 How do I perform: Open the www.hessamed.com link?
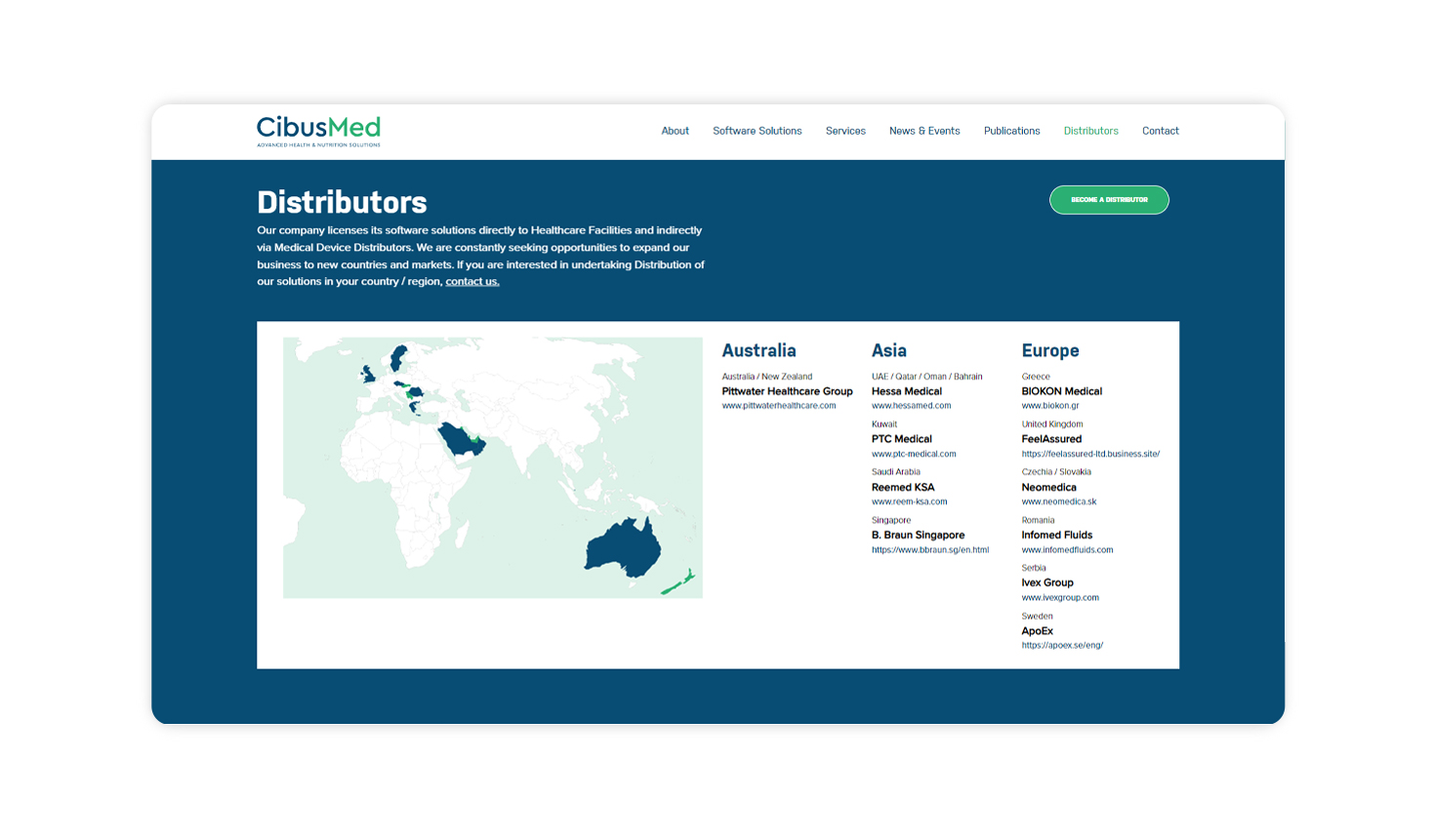click(911, 406)
